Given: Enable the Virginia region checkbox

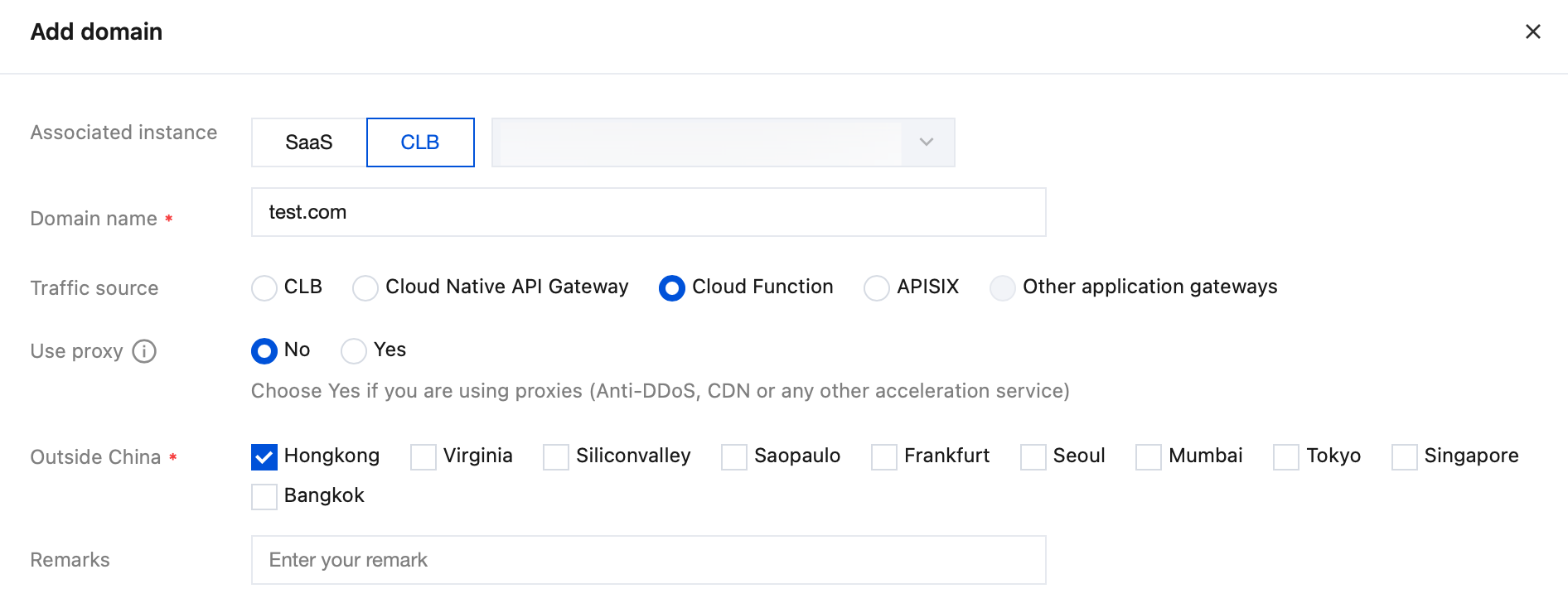Looking at the screenshot, I should [x=423, y=457].
